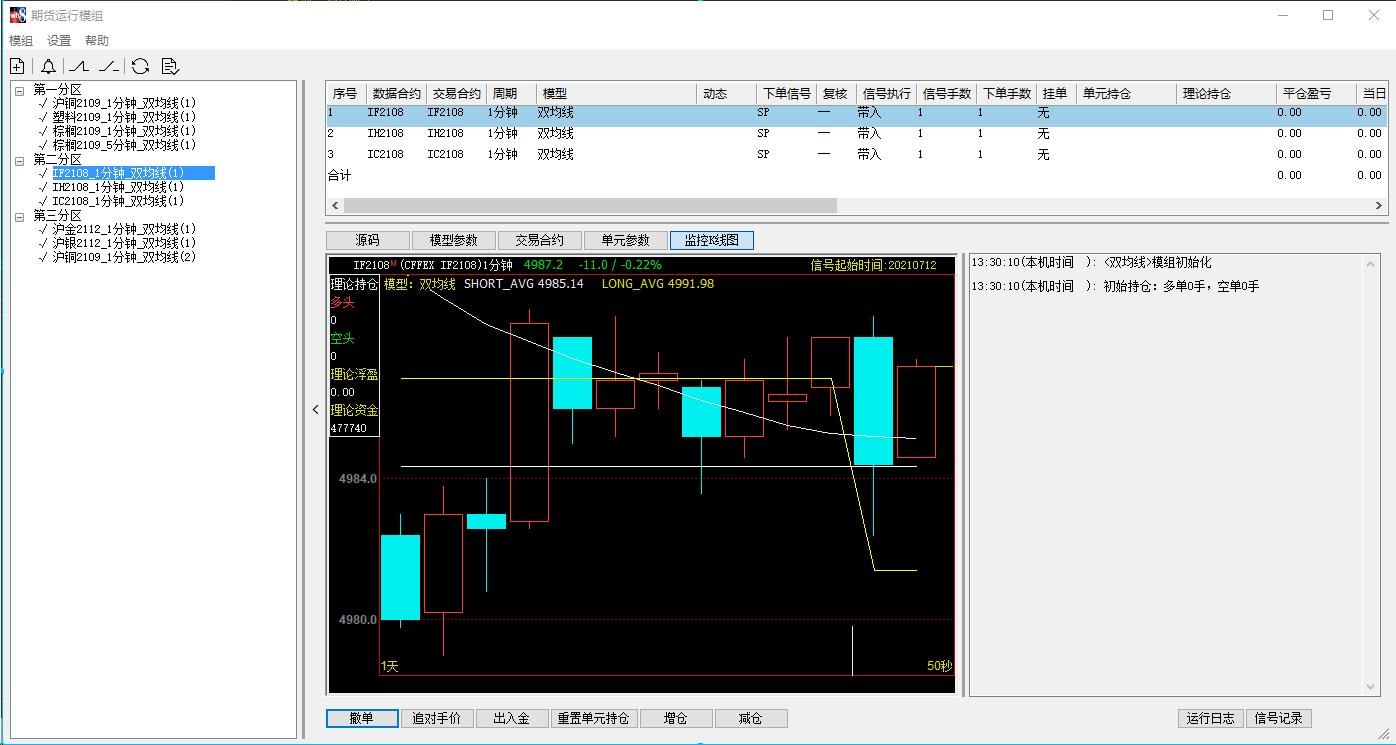
Task: Open the 帮助 menu
Action: pyautogui.click(x=97, y=41)
